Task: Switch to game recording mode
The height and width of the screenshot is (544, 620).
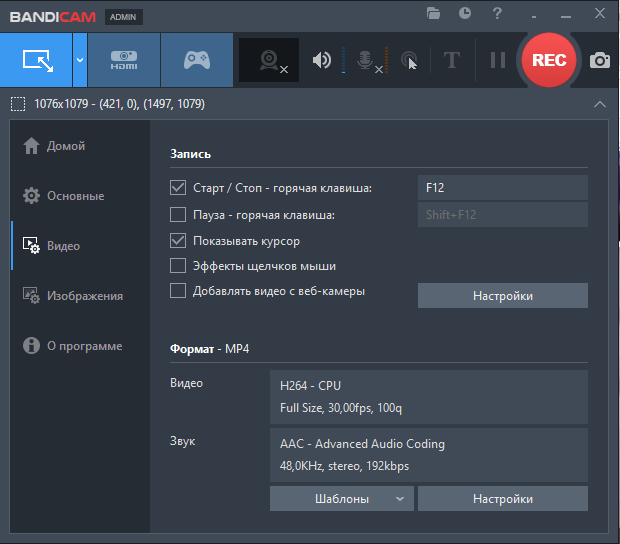Action: coord(197,60)
